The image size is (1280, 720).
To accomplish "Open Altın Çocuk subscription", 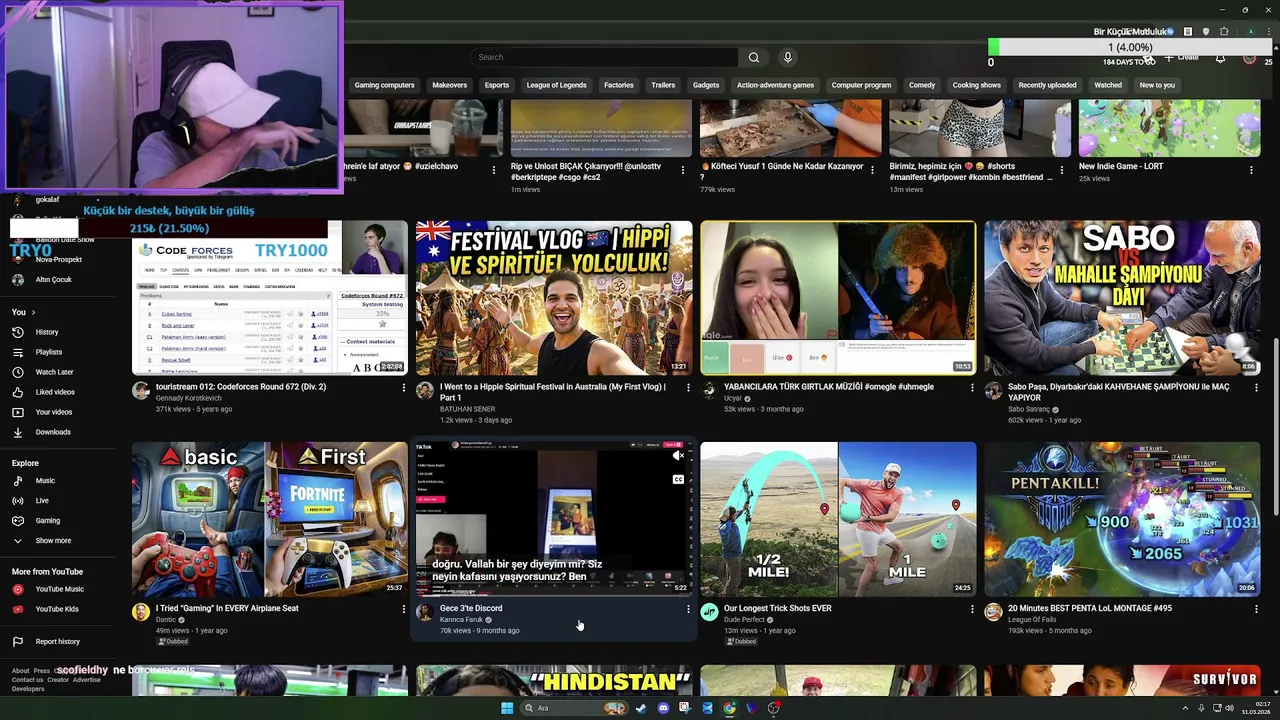I will click(x=54, y=280).
